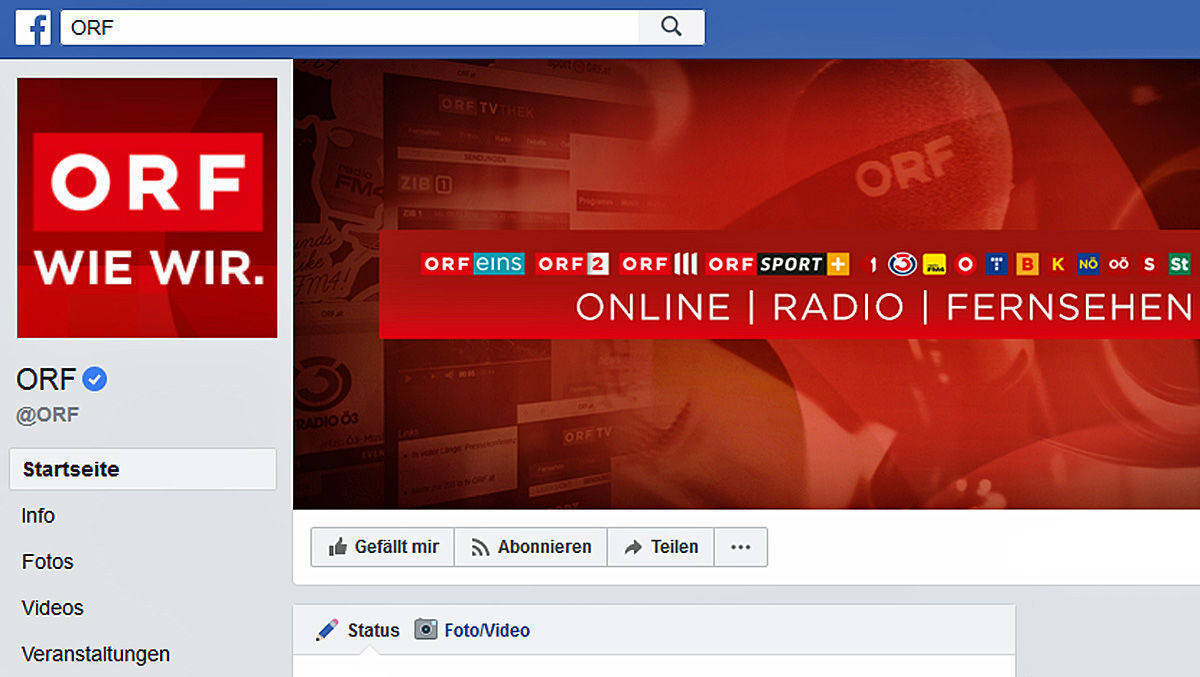Click the yellow K regional logo
Viewport: 1200px width, 677px height.
coord(1058,264)
